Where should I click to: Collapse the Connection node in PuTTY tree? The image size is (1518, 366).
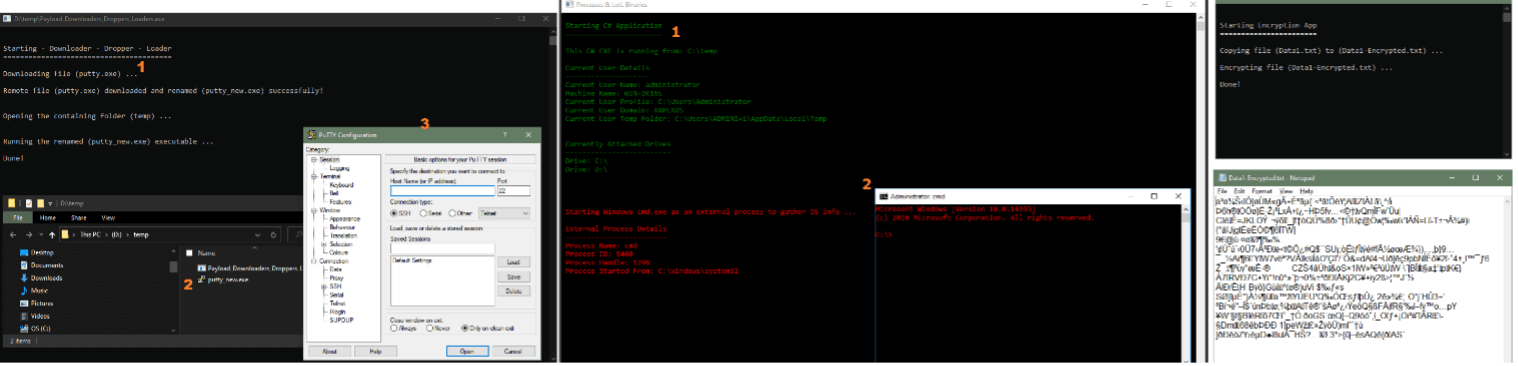tap(313, 261)
